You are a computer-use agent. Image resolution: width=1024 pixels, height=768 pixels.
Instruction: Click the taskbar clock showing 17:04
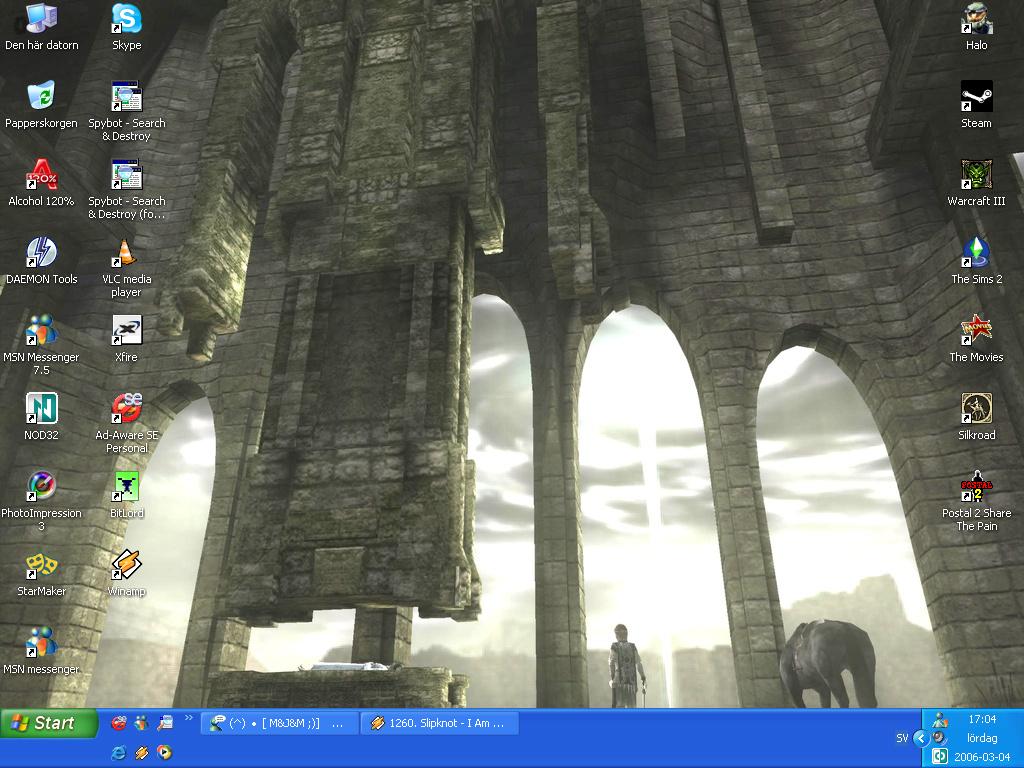pos(982,719)
